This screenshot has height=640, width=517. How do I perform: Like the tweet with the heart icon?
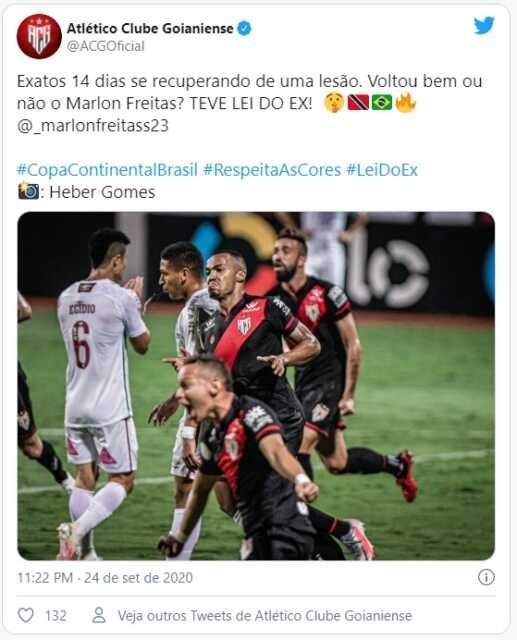(x=26, y=615)
